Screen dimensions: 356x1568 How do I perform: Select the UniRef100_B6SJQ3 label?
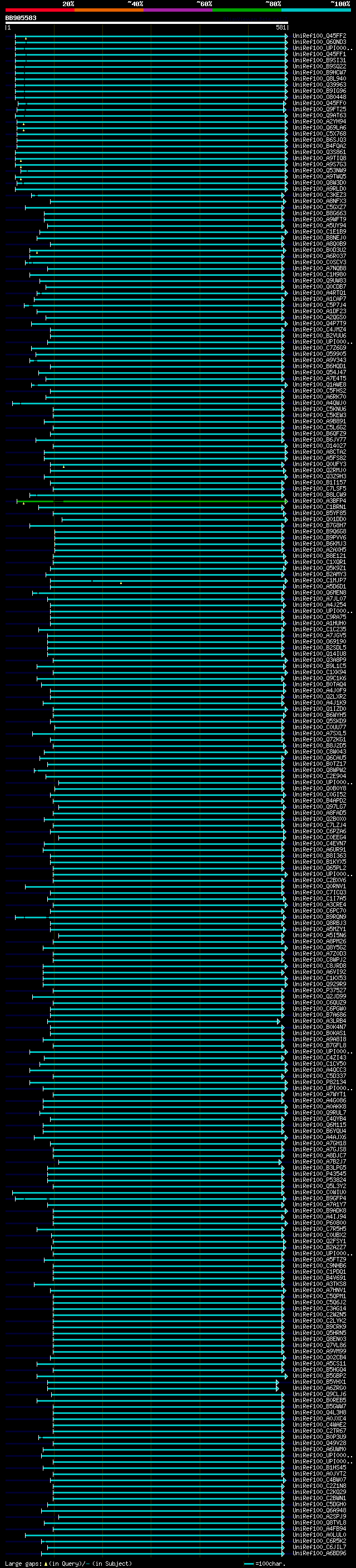319,140
